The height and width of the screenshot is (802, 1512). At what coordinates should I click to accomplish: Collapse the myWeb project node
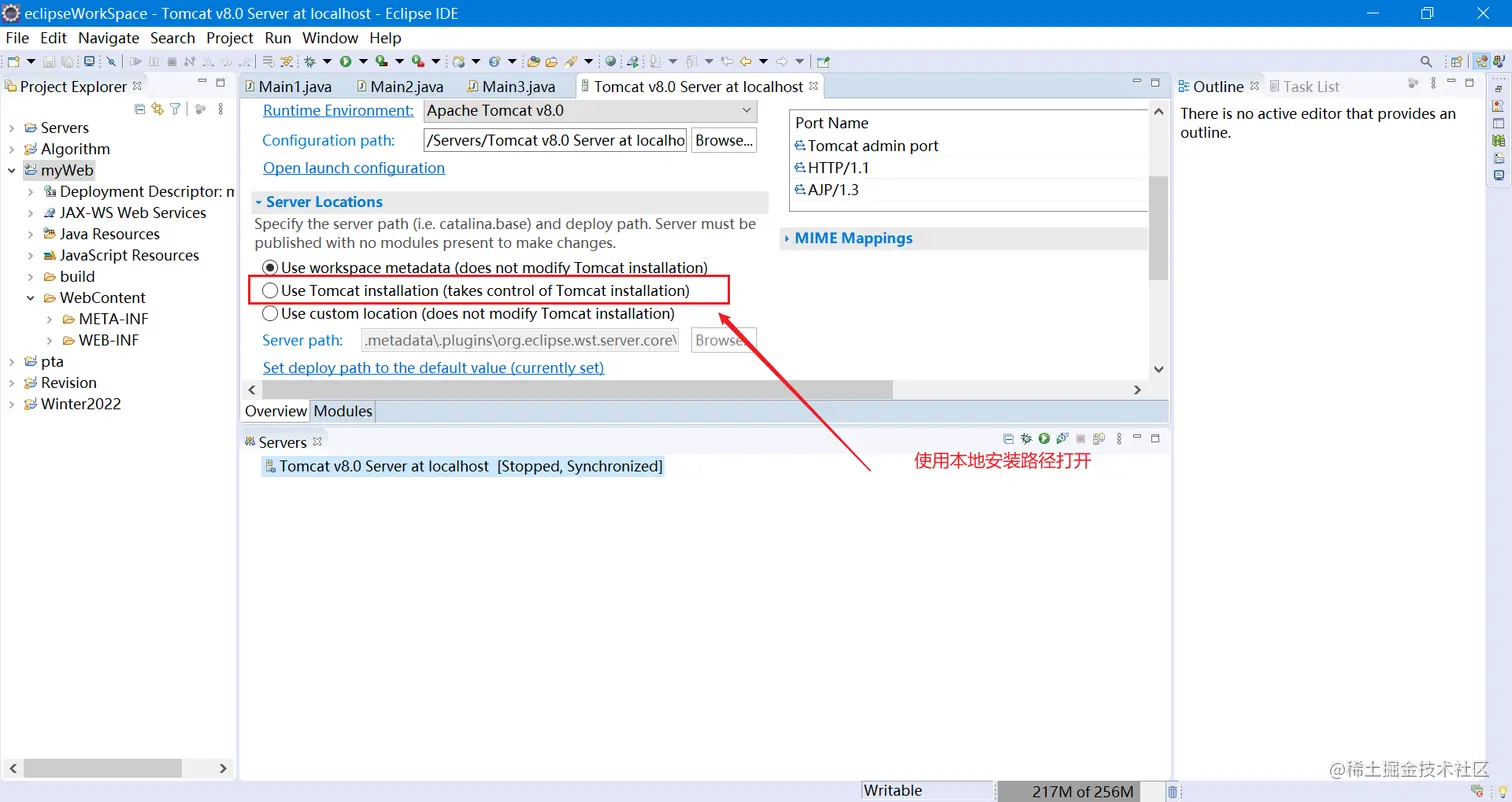click(11, 170)
